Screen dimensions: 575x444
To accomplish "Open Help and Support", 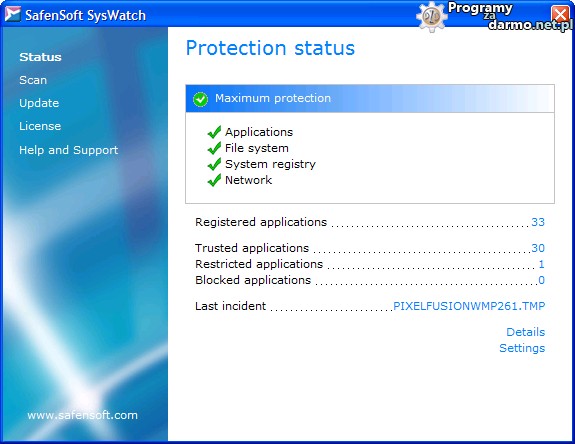I will [69, 150].
